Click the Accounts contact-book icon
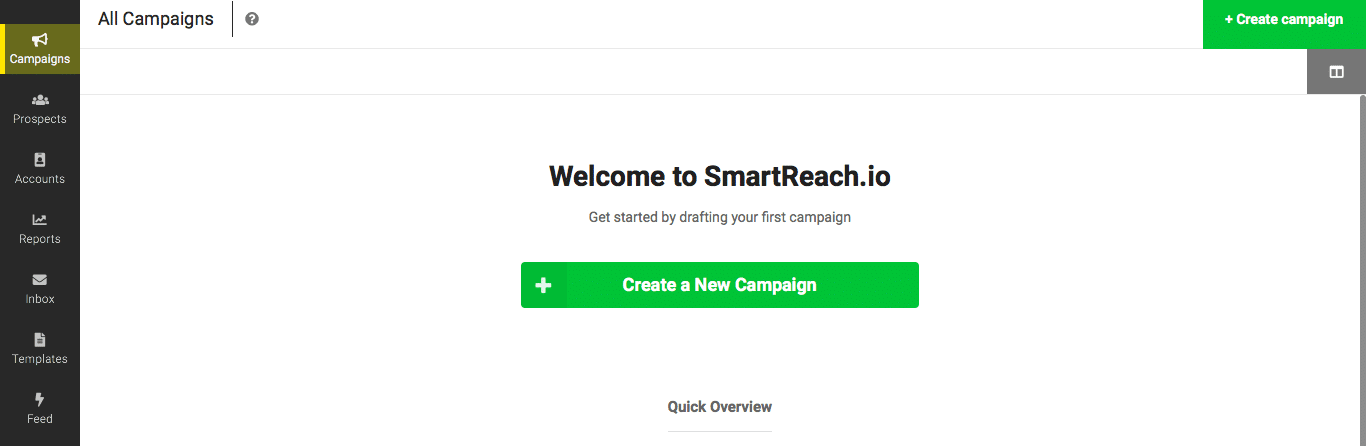Screen dimensions: 1366x446 40,160
